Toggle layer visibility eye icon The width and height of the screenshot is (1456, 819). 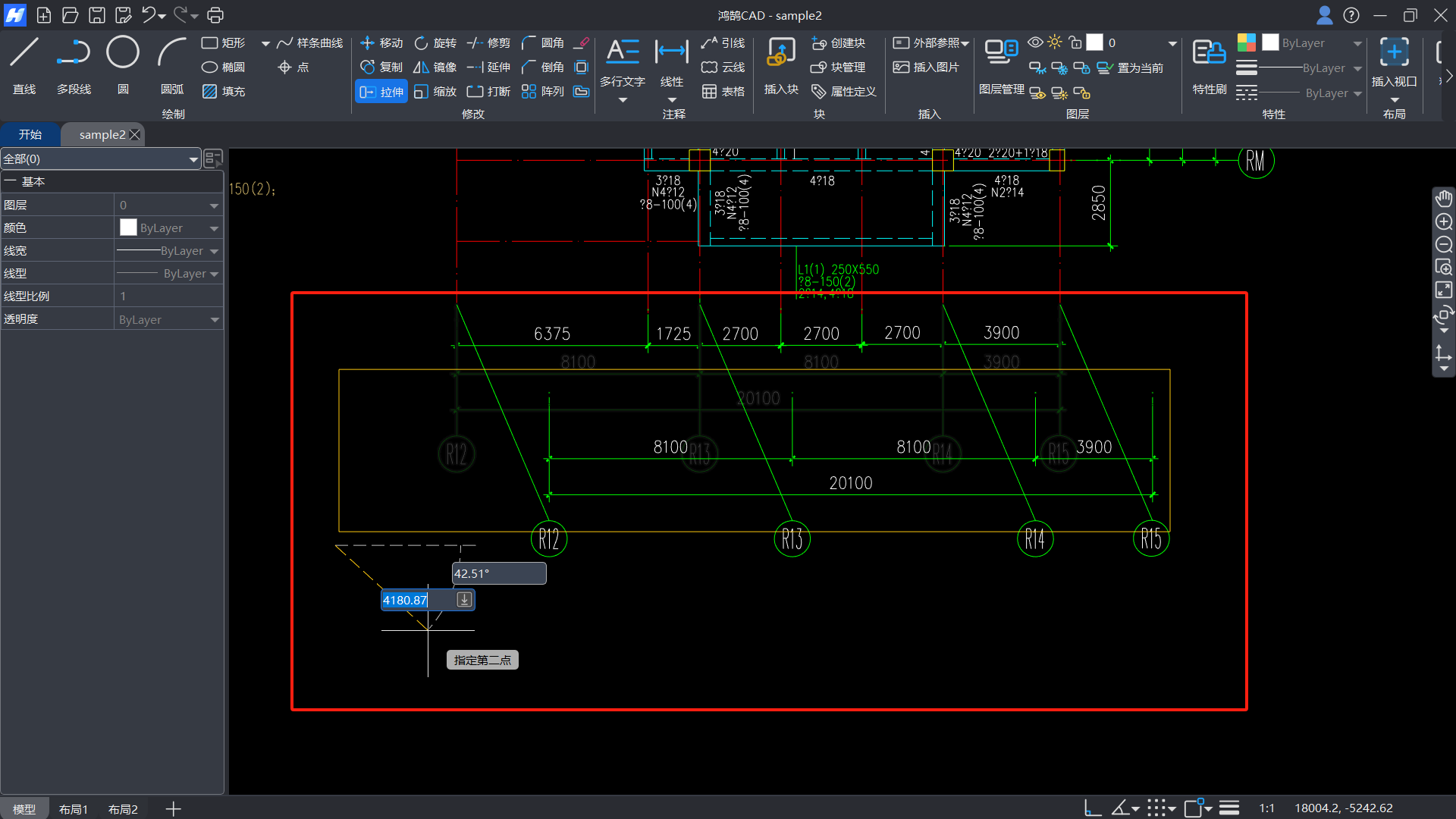1034,42
